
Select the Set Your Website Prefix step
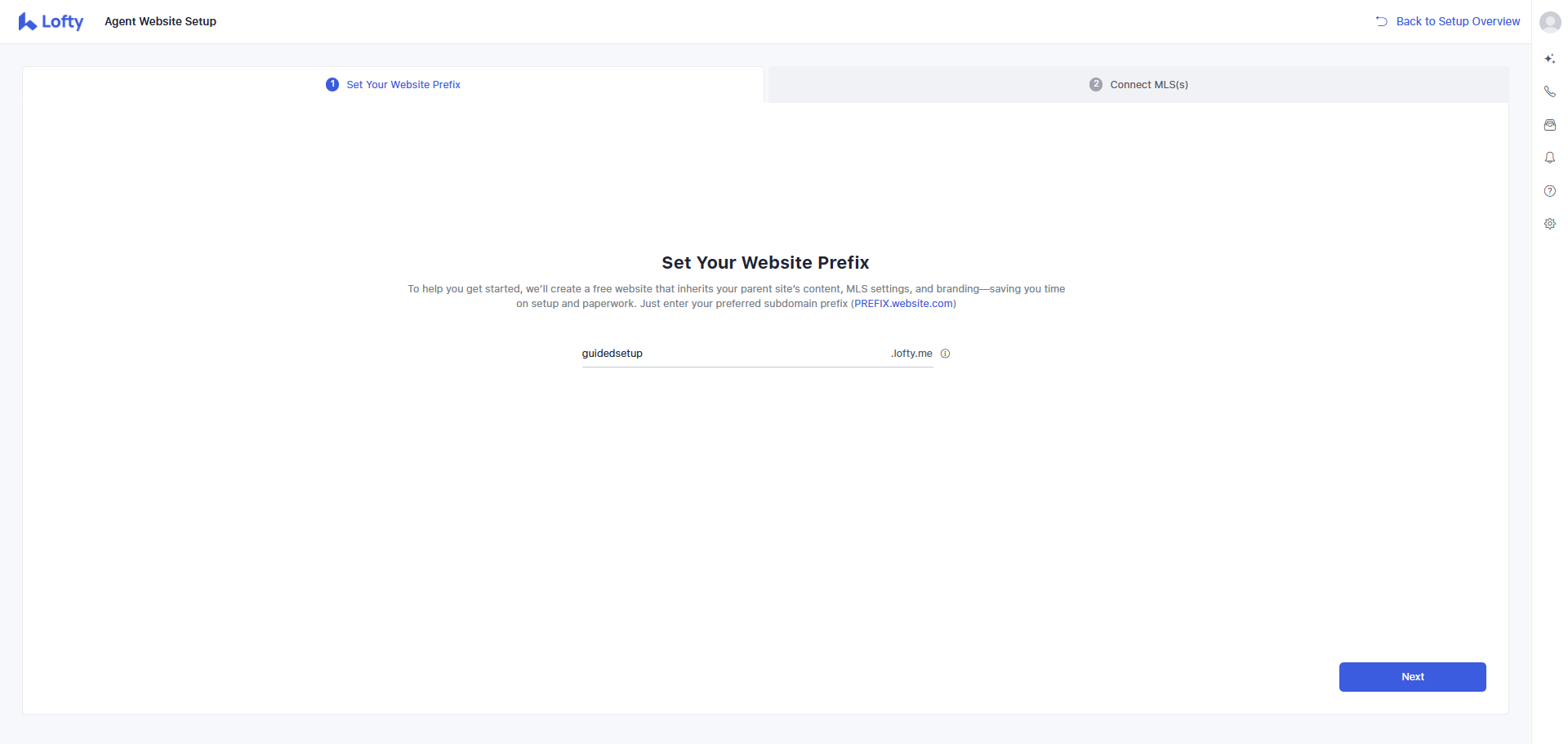point(403,84)
